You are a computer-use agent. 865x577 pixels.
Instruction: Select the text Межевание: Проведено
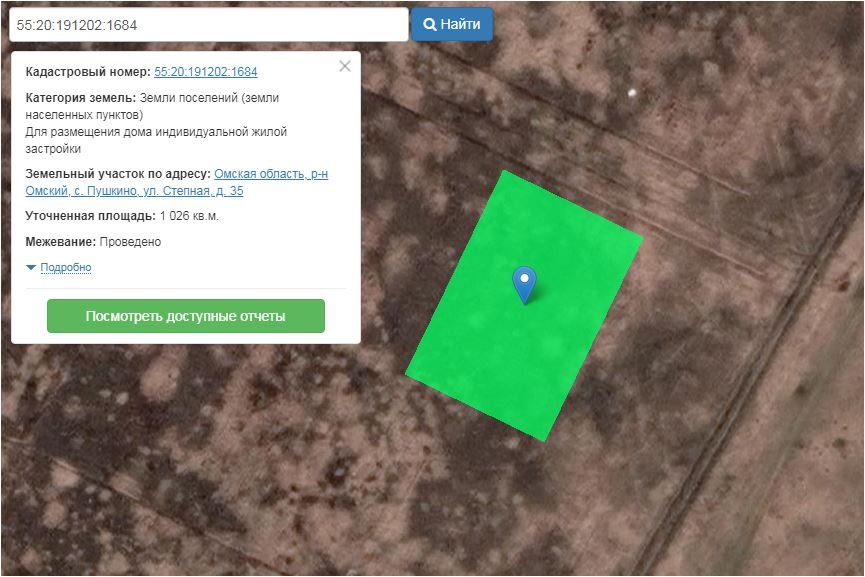point(93,242)
